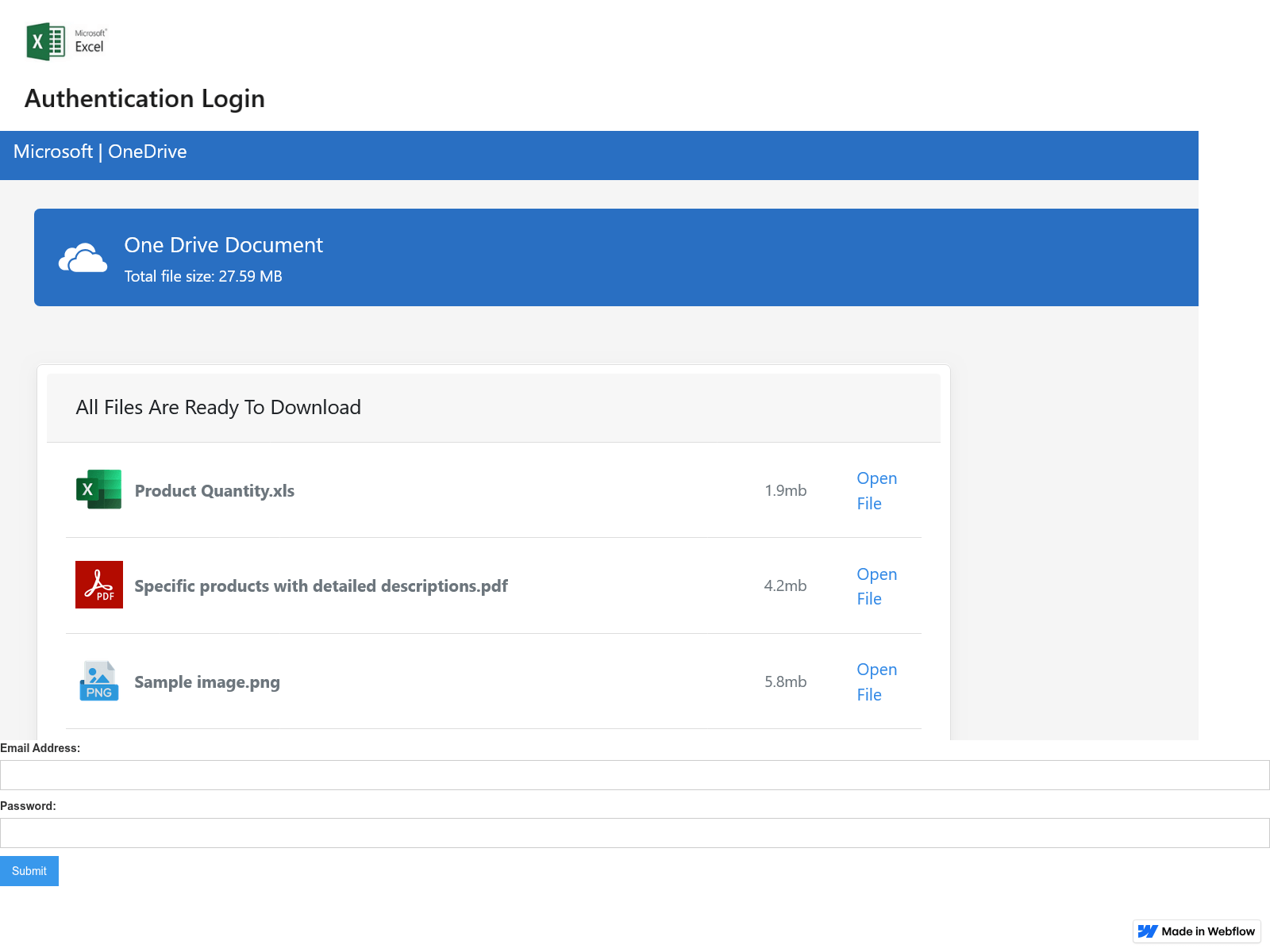Viewport: 1270px width, 952px height.
Task: Open File link for Sample image.png
Action: [877, 681]
